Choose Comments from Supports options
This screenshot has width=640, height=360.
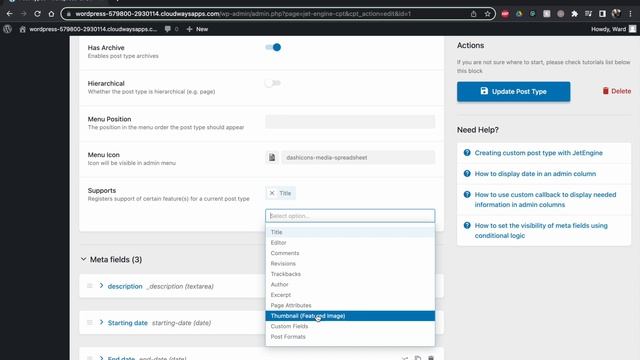pos(350,253)
